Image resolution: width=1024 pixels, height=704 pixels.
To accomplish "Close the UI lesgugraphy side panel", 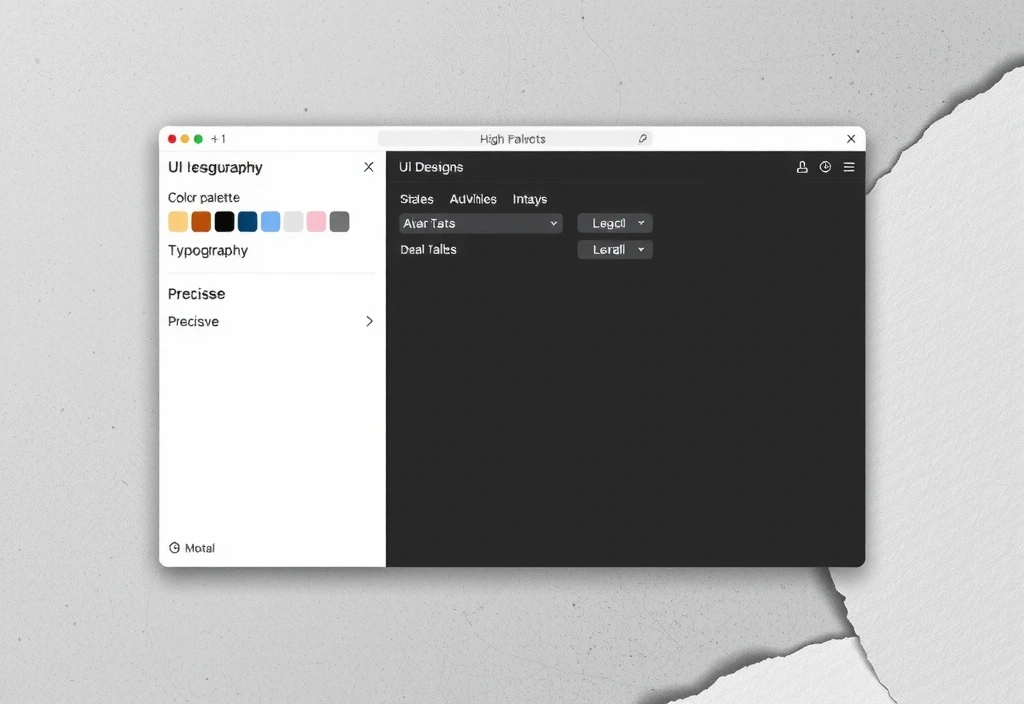I will pyautogui.click(x=368, y=167).
